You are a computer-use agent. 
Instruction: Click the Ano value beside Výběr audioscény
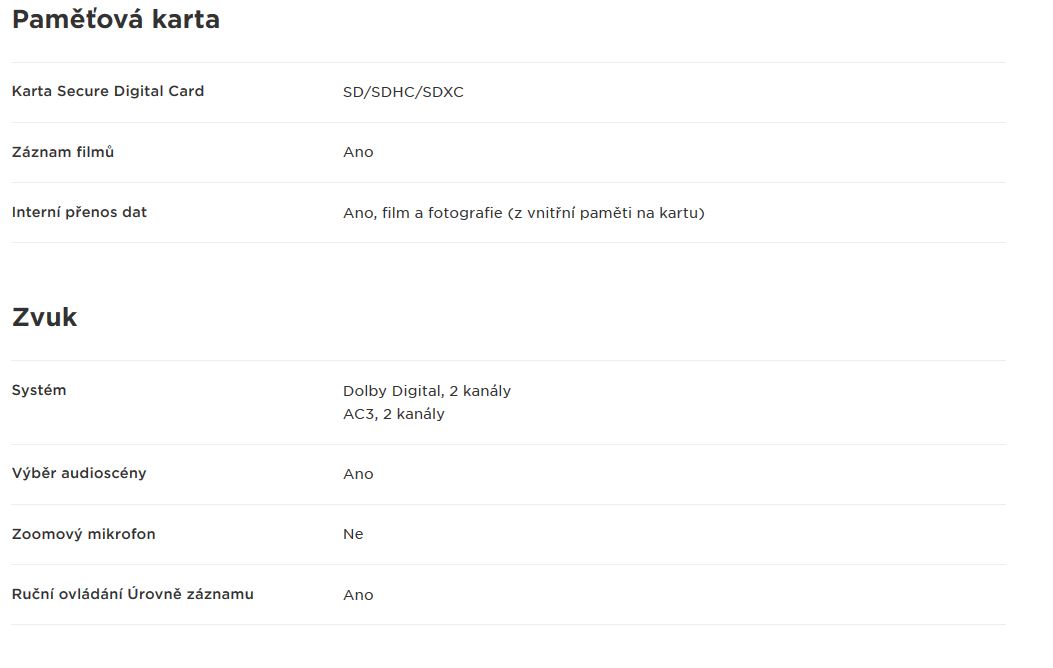(358, 474)
